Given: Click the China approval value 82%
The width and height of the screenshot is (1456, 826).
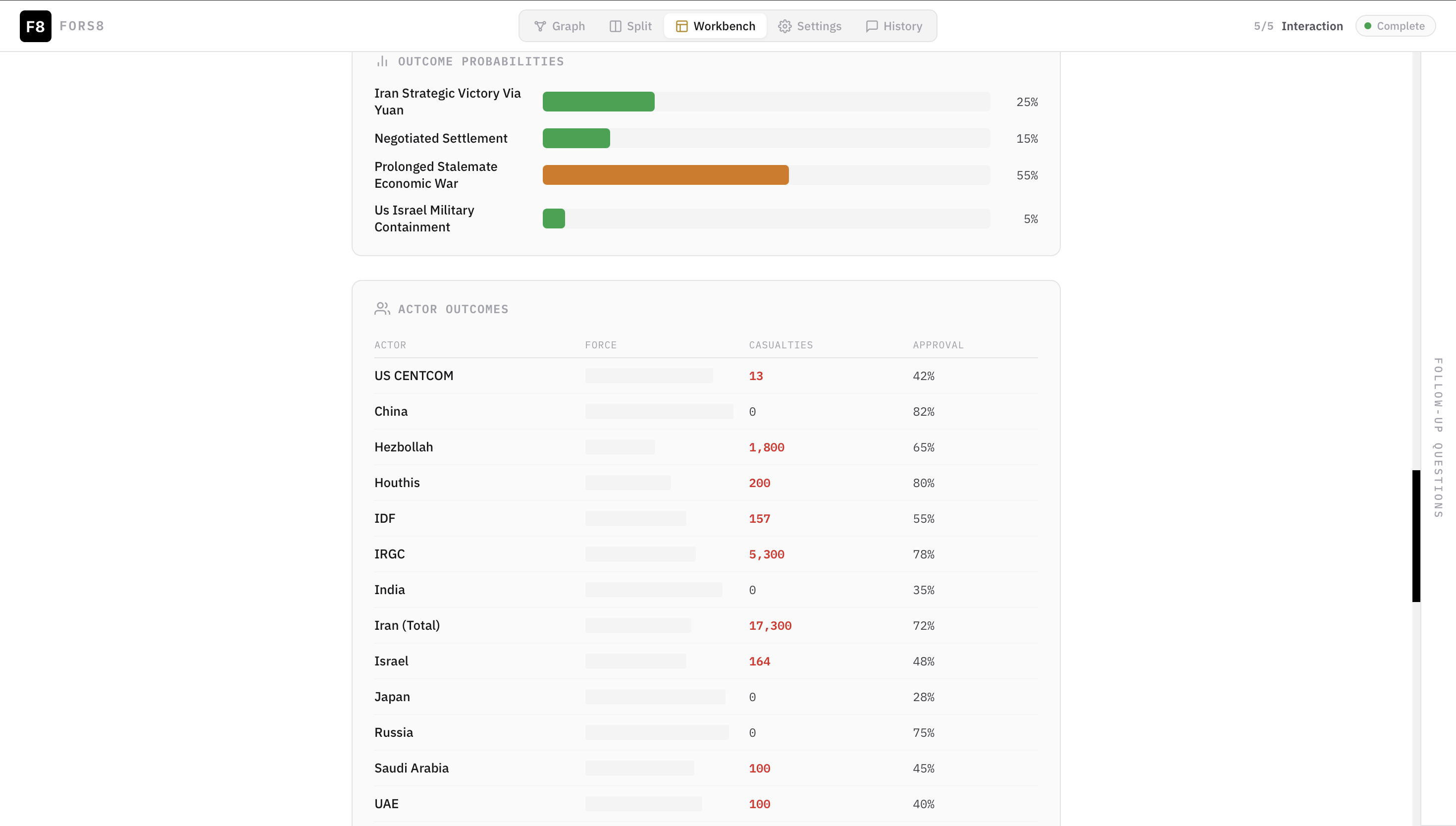Looking at the screenshot, I should point(924,412).
